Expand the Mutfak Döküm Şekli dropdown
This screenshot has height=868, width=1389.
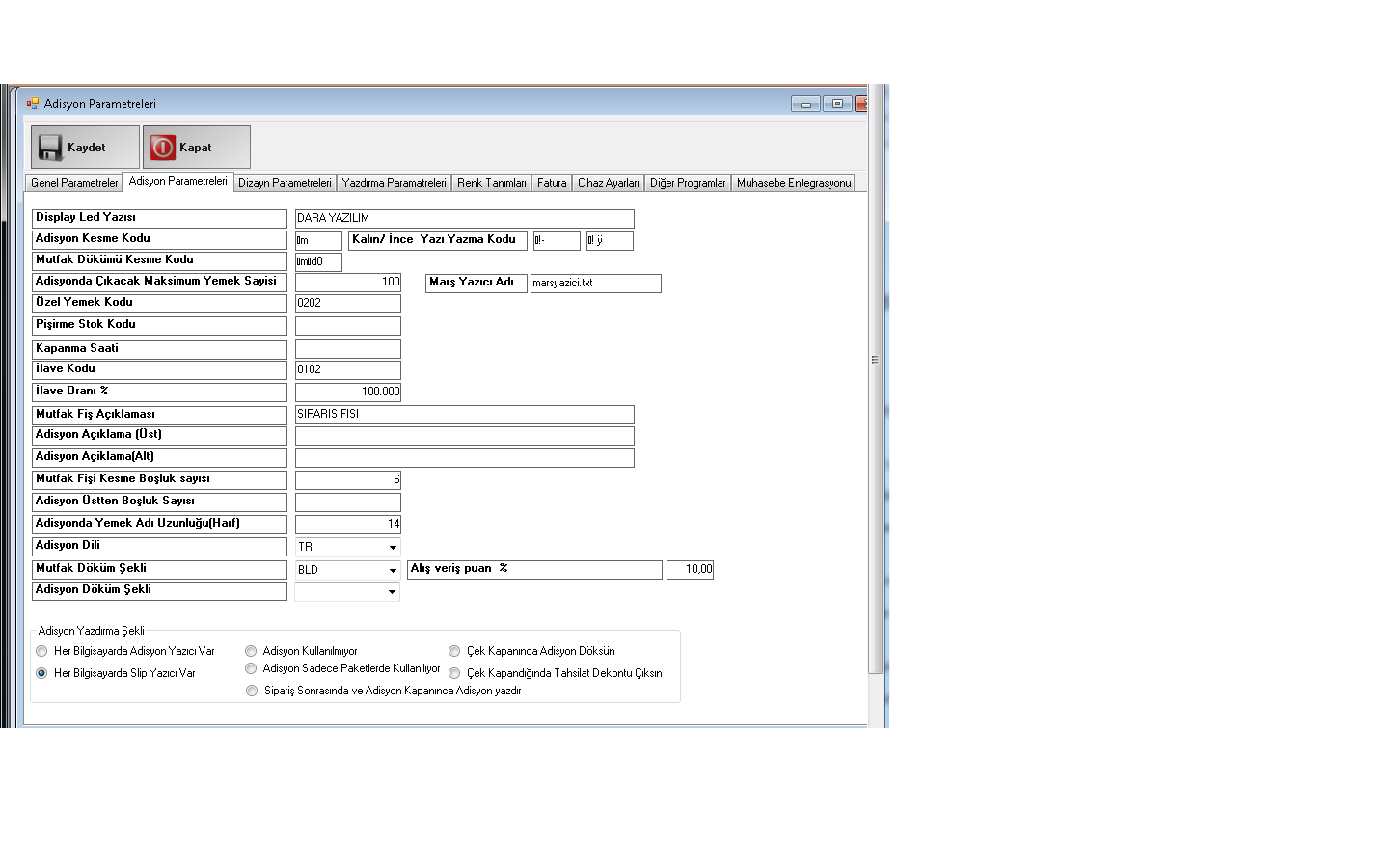point(393,570)
